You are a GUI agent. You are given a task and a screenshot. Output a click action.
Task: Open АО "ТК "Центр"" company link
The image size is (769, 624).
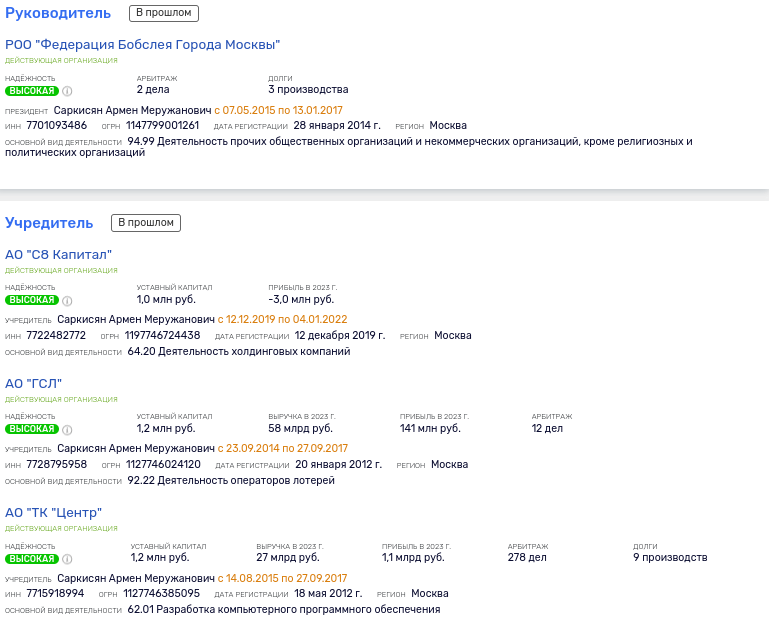coord(53,513)
